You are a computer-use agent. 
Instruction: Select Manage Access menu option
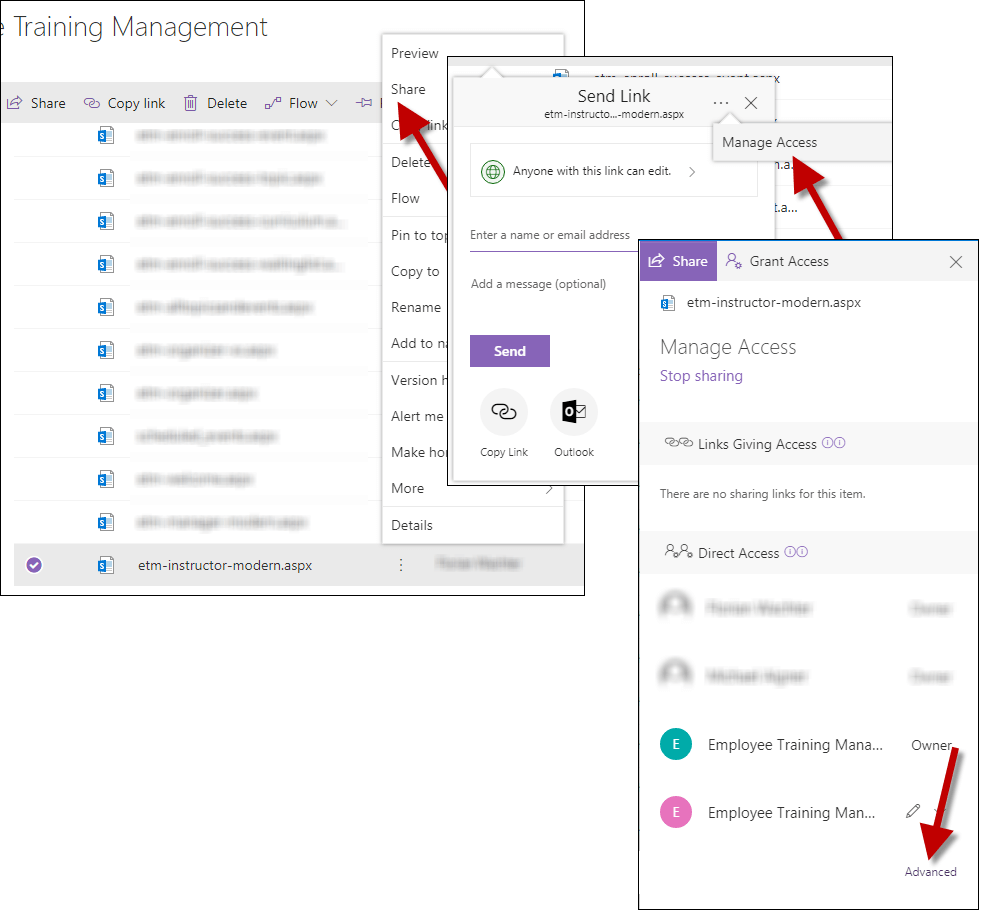pos(770,143)
